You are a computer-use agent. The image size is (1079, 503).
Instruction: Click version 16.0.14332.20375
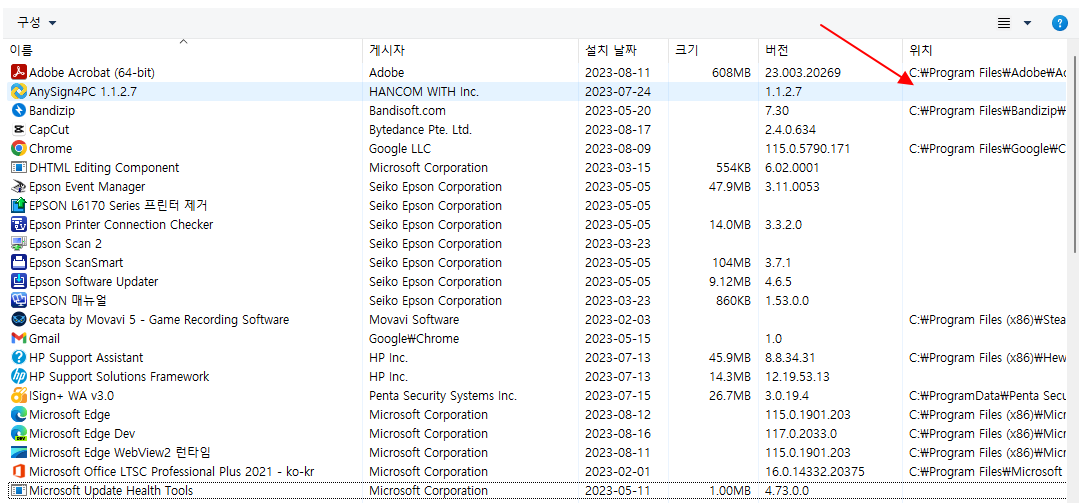click(815, 471)
